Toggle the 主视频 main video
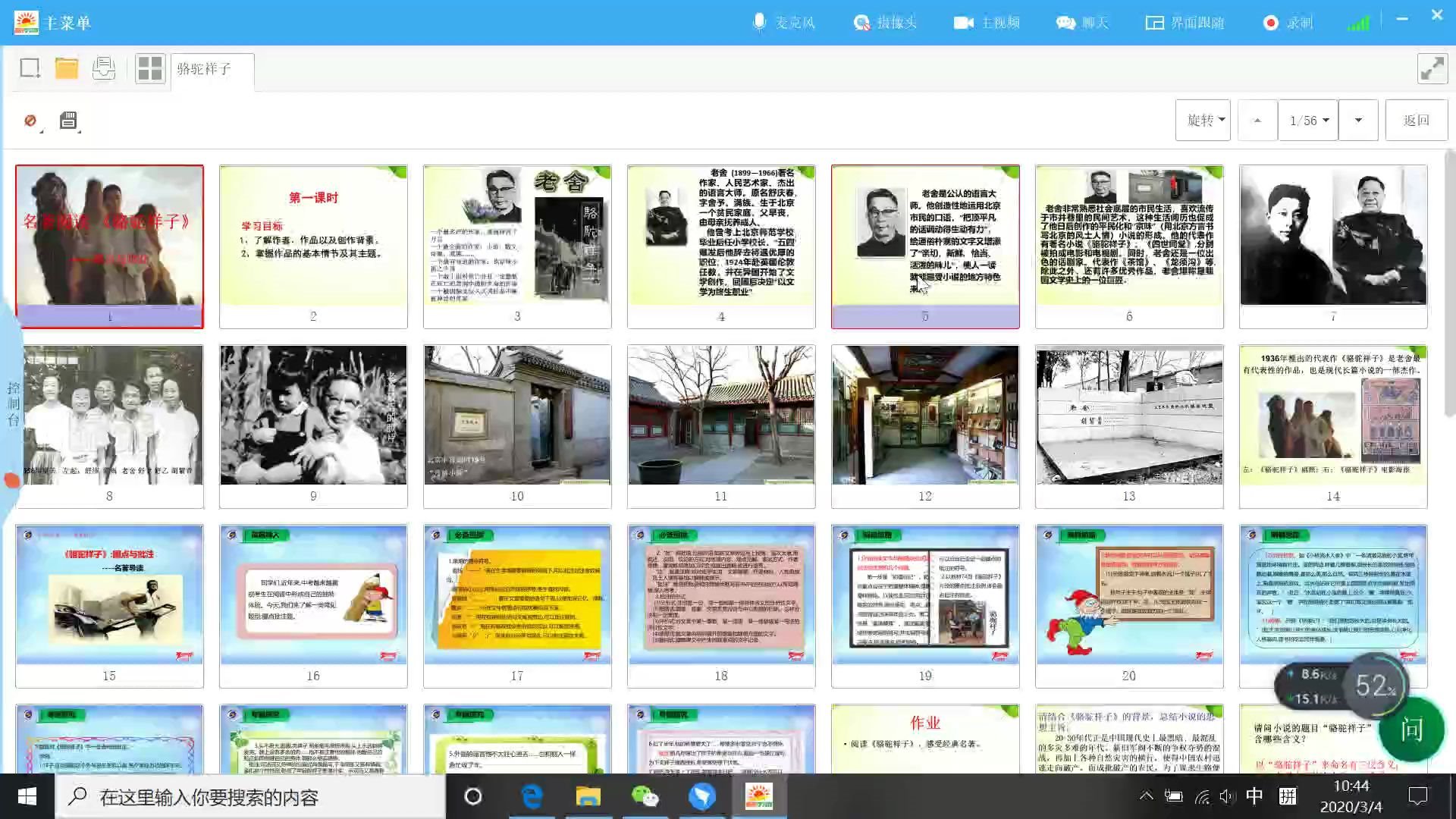This screenshot has width=1456, height=819. pyautogui.click(x=987, y=23)
